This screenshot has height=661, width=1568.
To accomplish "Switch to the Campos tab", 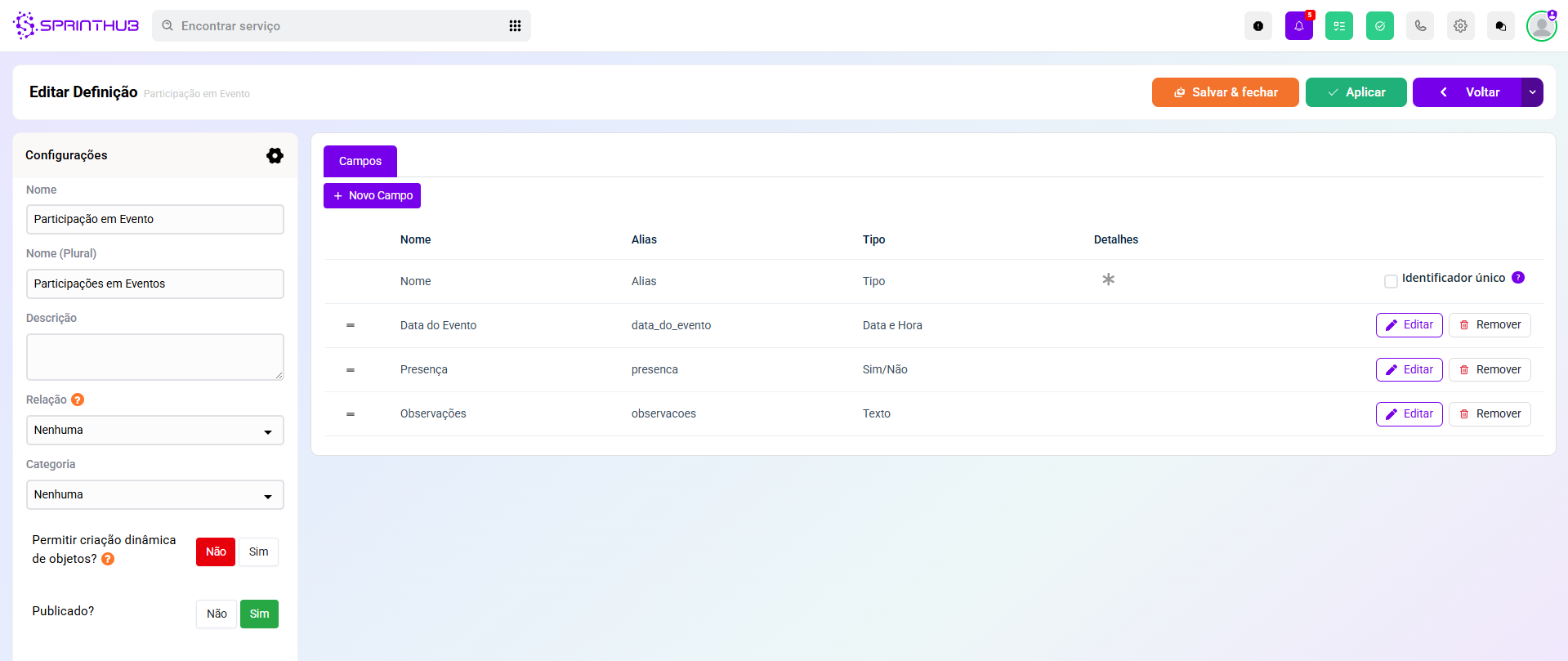I will (x=360, y=161).
